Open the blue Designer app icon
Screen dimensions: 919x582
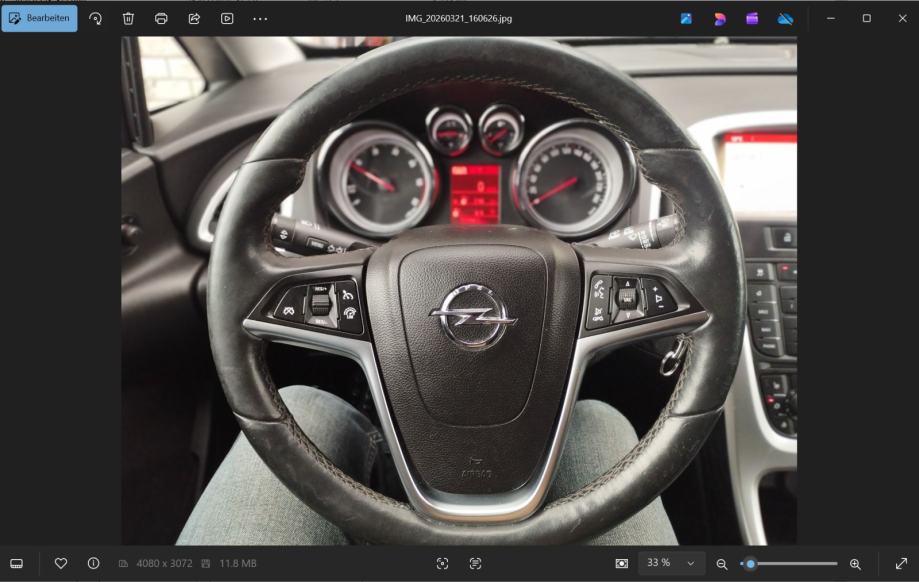[686, 19]
